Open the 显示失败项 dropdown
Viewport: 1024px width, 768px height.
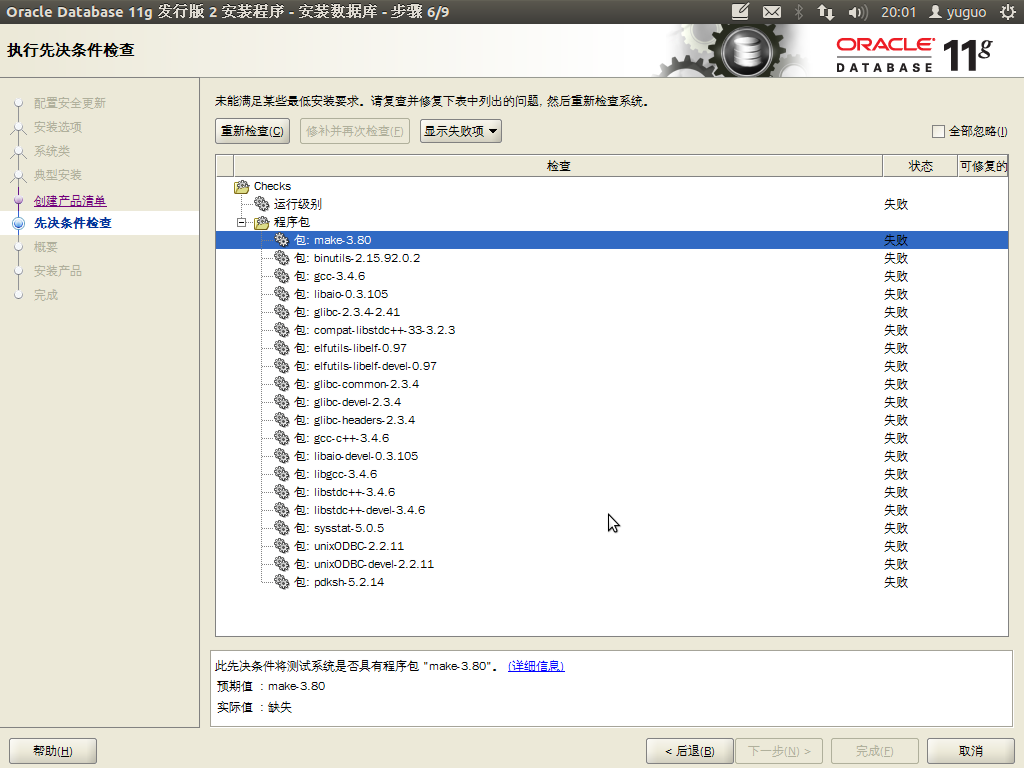460,131
